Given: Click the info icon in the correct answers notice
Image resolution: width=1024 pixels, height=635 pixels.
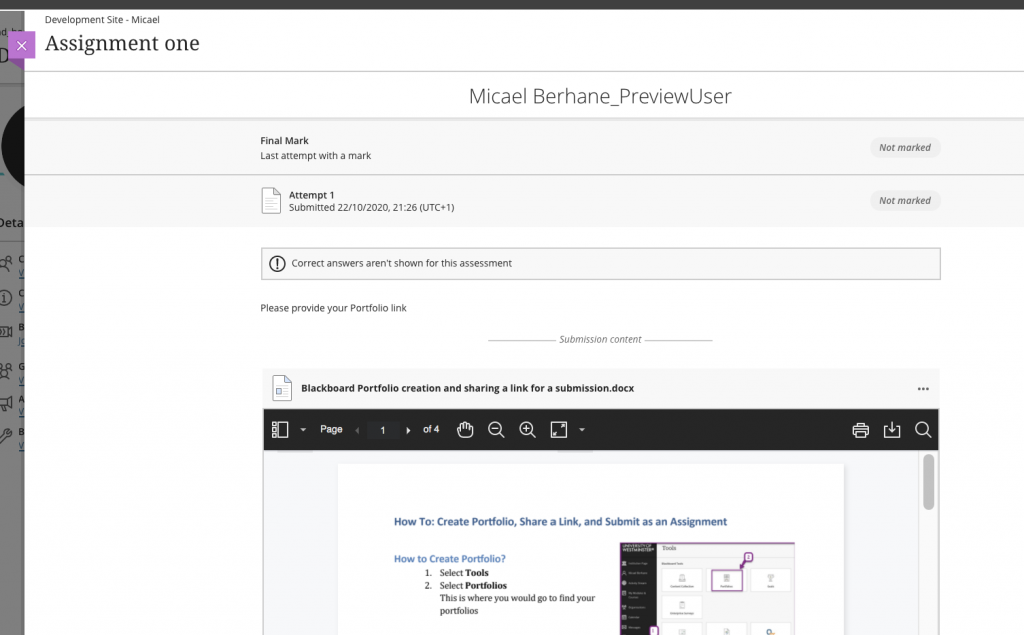Looking at the screenshot, I should coord(278,263).
